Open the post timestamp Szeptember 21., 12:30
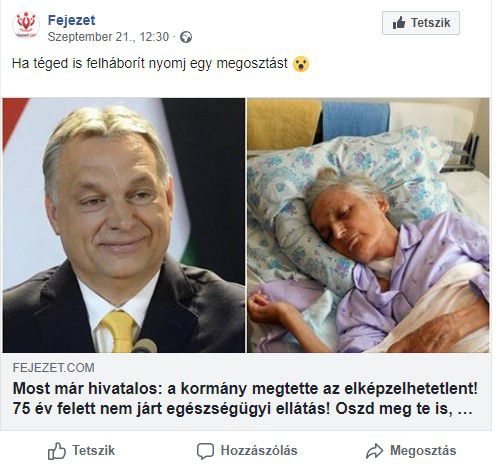501x468 pixels. [108, 37]
